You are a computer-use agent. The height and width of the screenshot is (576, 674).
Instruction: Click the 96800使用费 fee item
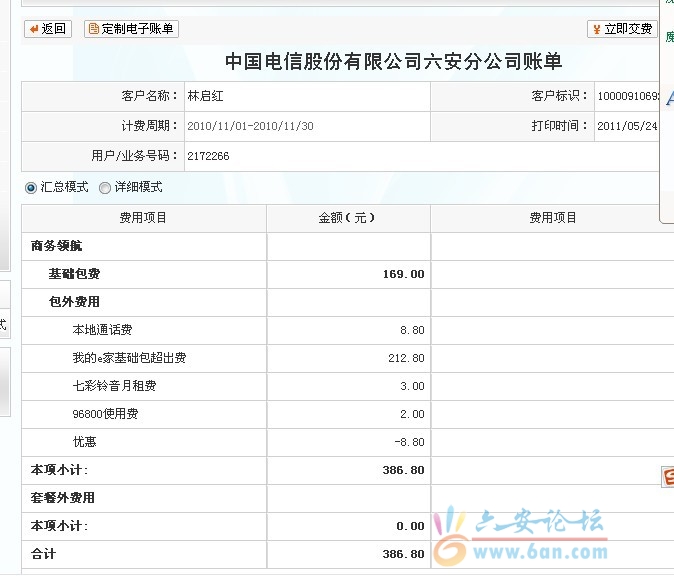[x=105, y=414]
